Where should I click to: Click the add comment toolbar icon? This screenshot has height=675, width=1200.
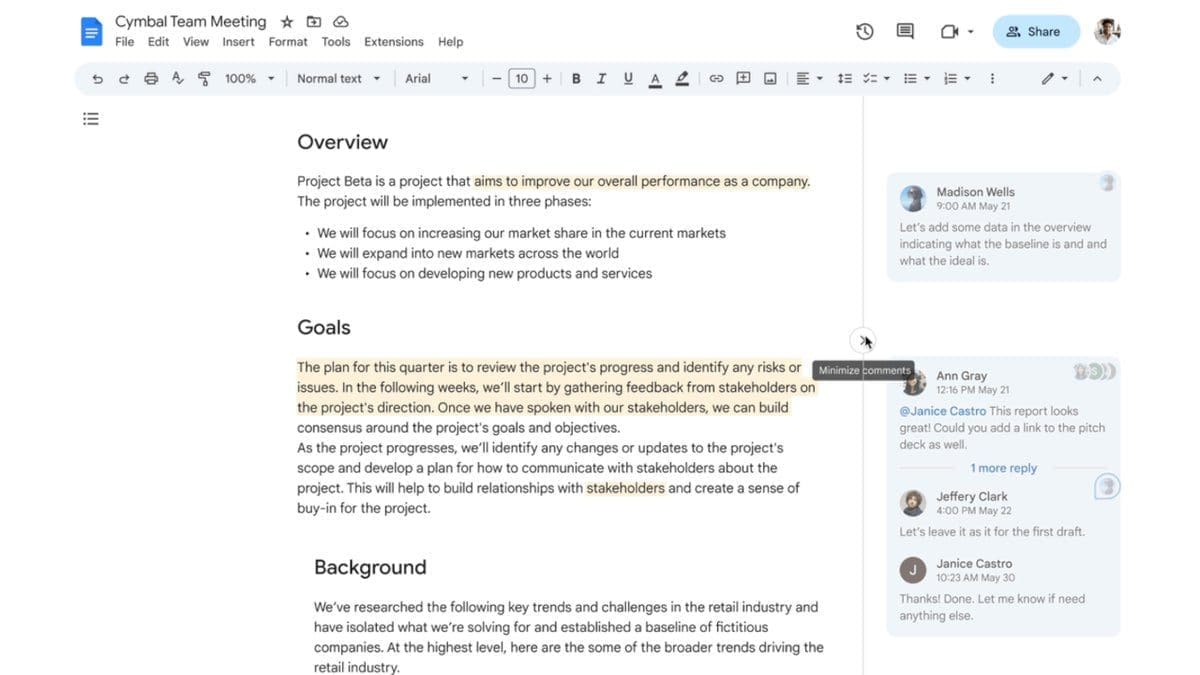[x=743, y=78]
